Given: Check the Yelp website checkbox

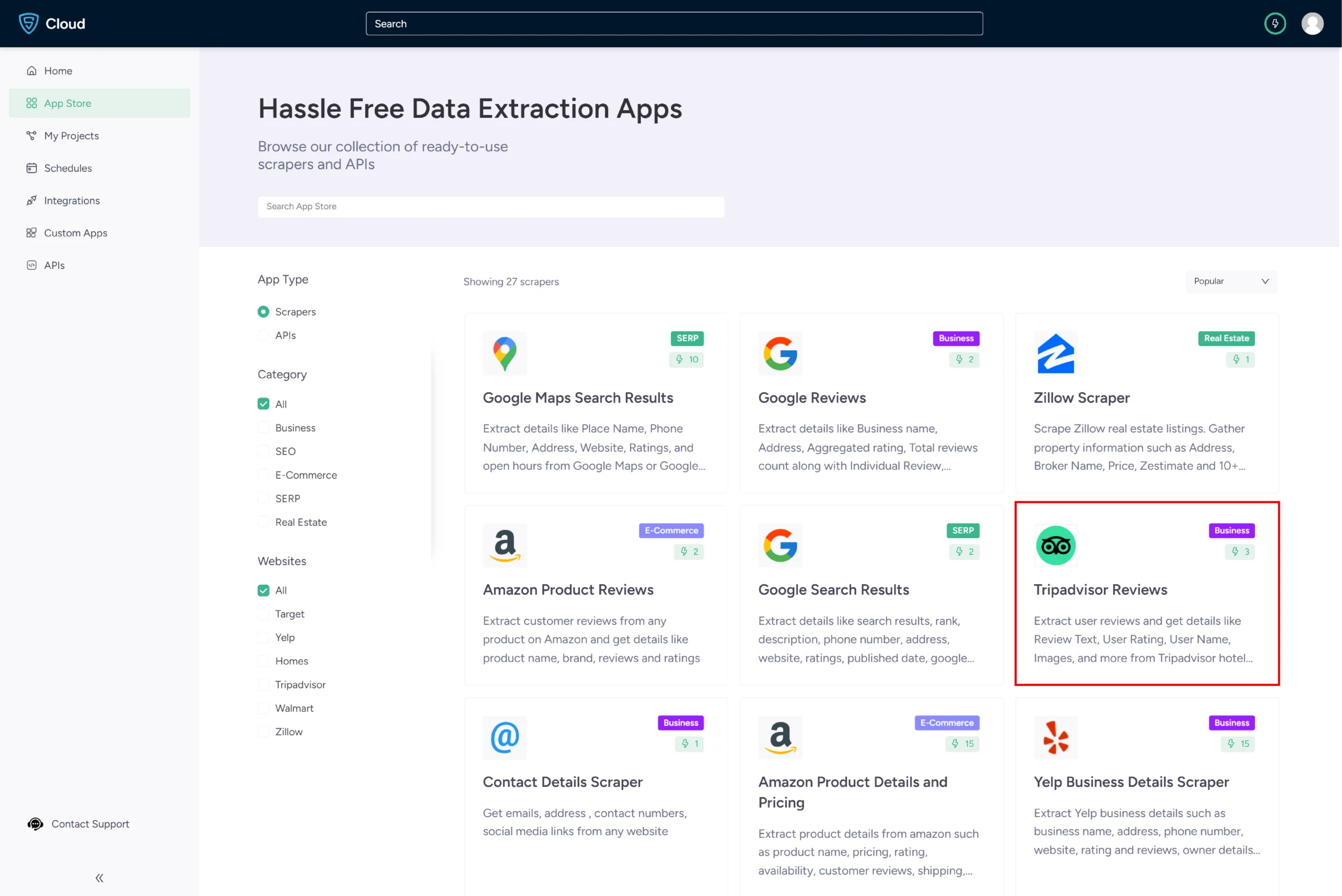Looking at the screenshot, I should click(263, 638).
